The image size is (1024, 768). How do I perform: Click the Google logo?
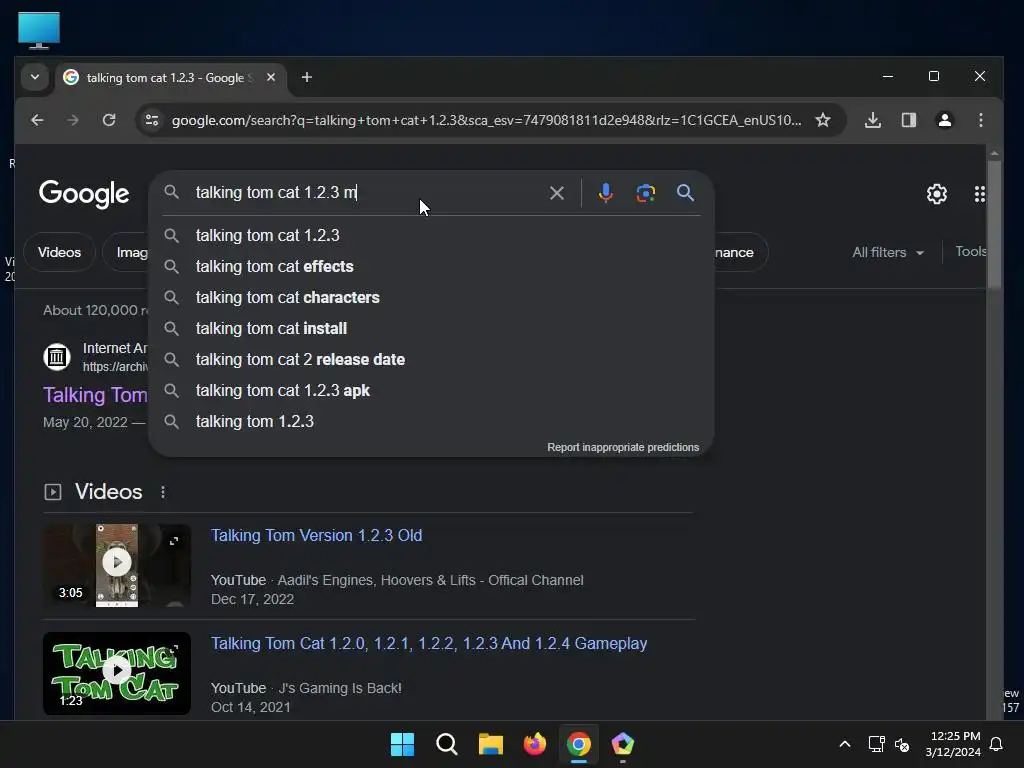click(x=84, y=194)
